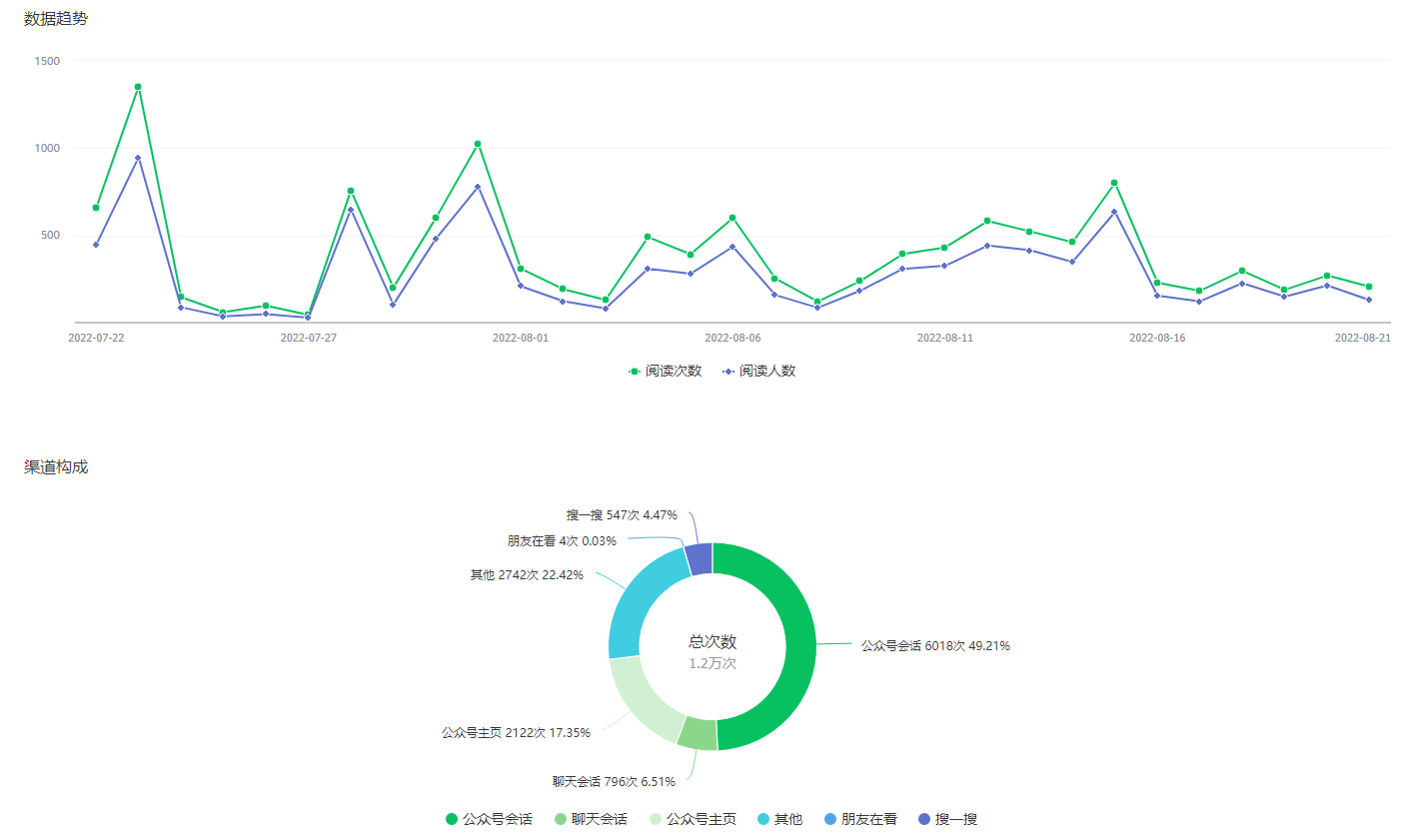1428x840 pixels.
Task: Click the 1000 y-axis value
Action: click(x=47, y=148)
